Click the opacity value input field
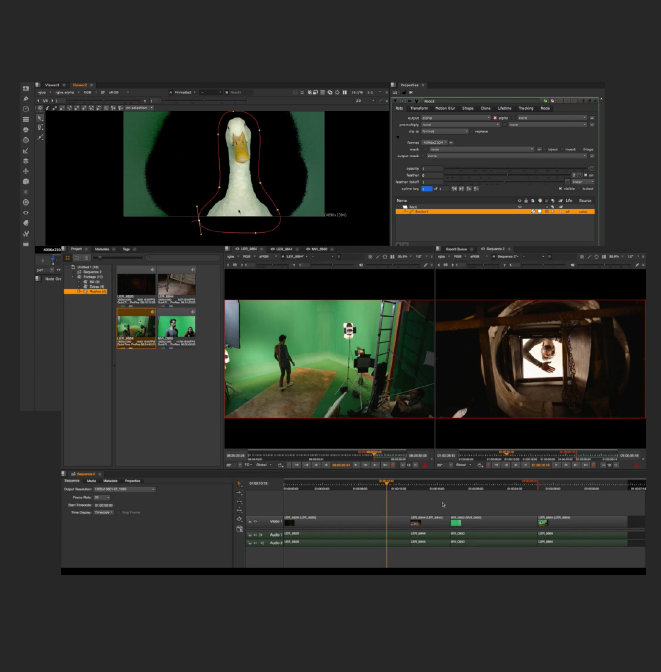 (431, 168)
